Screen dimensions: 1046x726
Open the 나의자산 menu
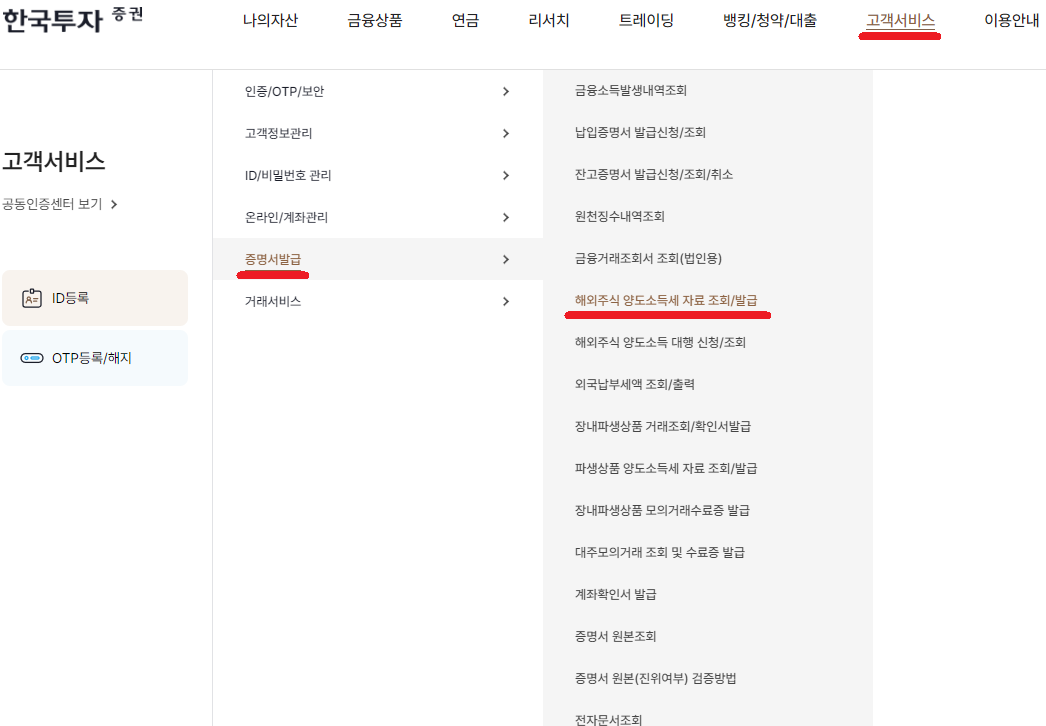tap(271, 19)
